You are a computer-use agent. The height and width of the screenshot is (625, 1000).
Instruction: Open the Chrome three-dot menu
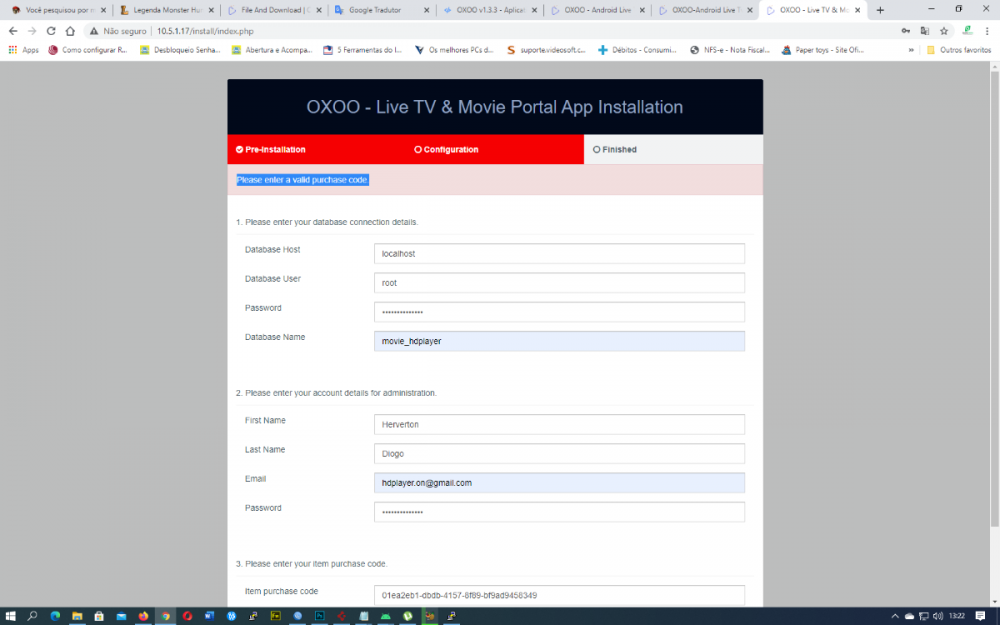click(x=987, y=31)
